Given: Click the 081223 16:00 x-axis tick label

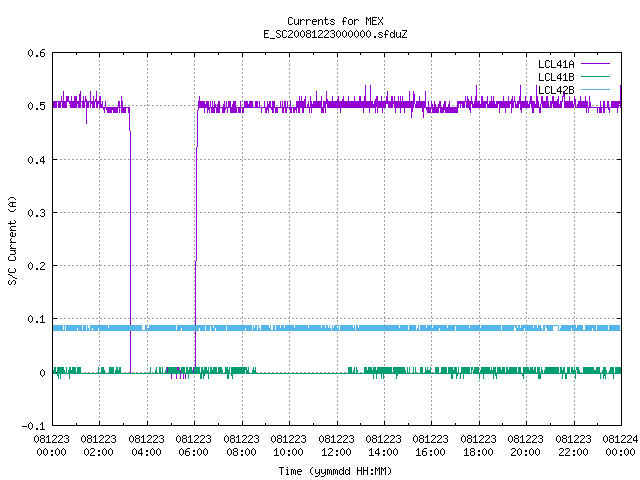Looking at the screenshot, I should 431,445.
